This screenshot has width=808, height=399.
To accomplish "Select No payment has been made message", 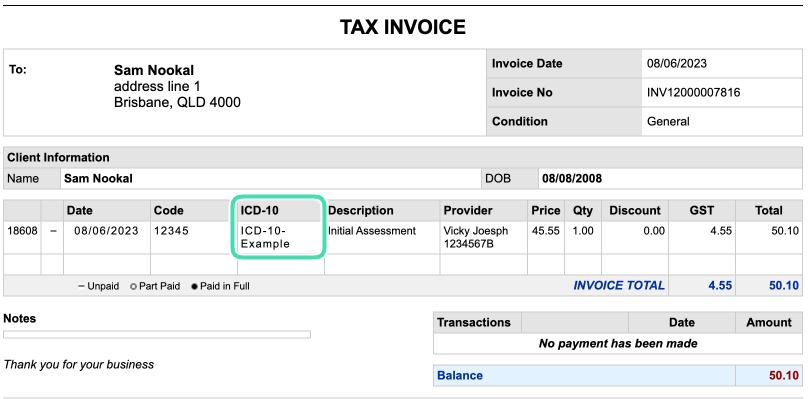I will (618, 344).
